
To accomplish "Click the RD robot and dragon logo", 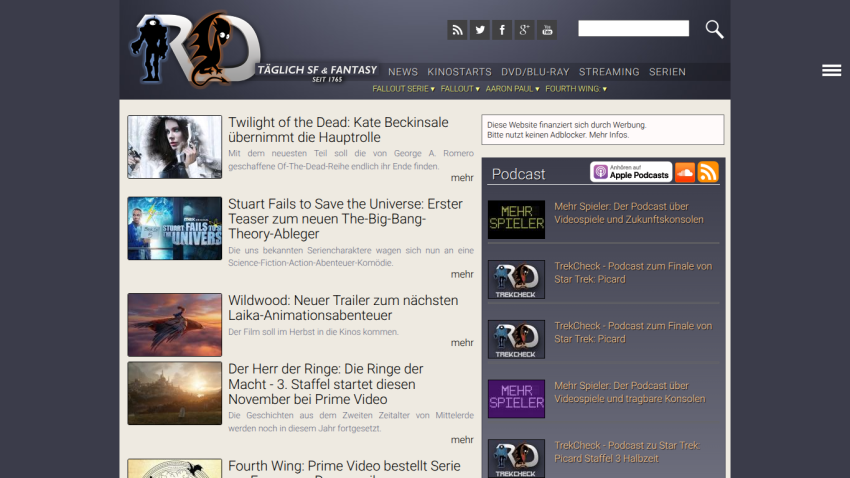I will coord(195,49).
